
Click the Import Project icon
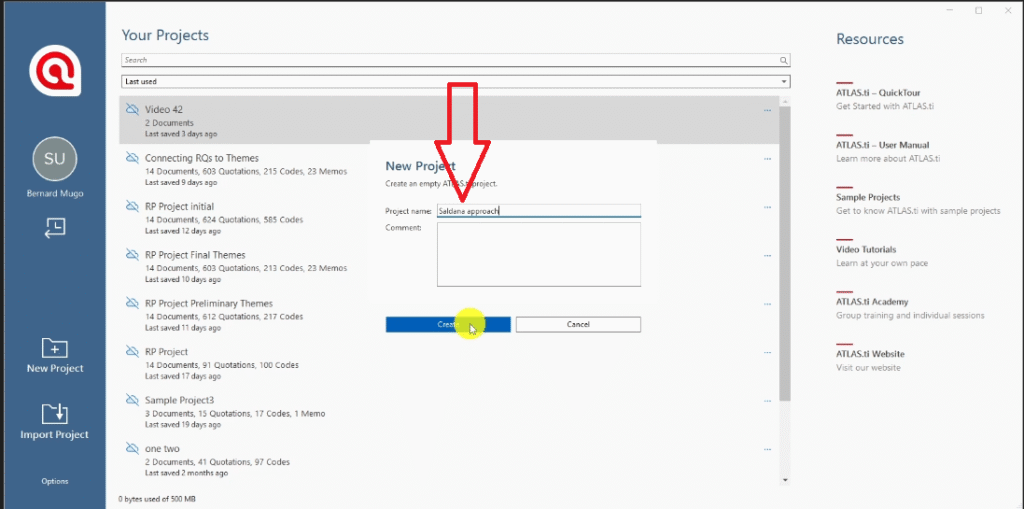point(54,414)
